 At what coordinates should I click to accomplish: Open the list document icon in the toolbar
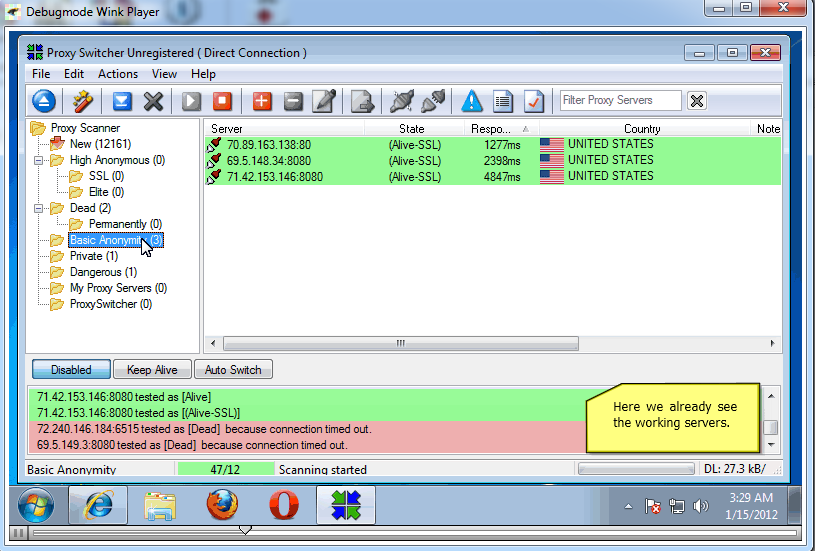503,101
